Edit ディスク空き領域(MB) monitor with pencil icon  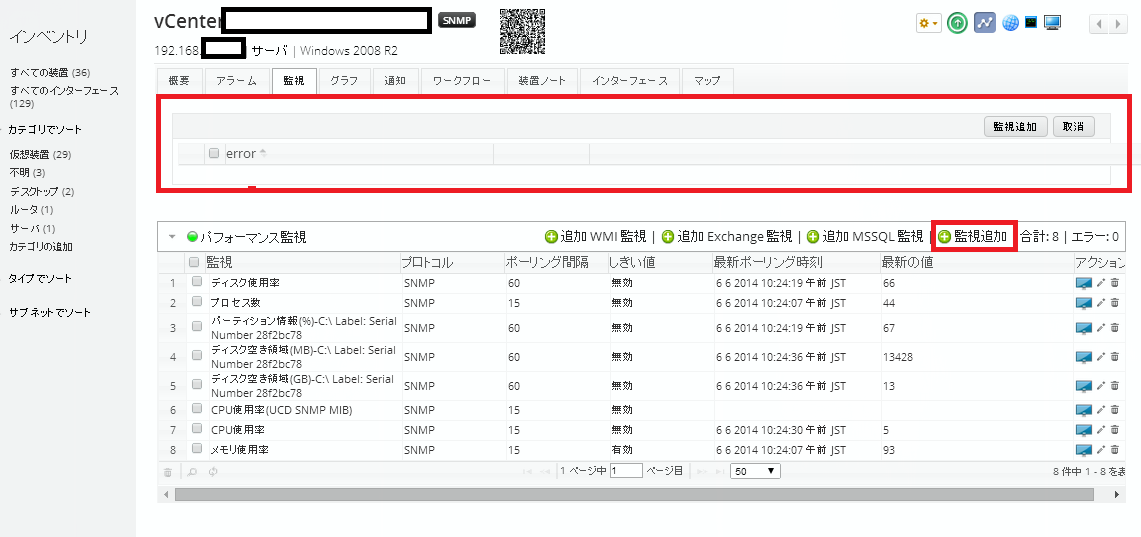[1101, 357]
